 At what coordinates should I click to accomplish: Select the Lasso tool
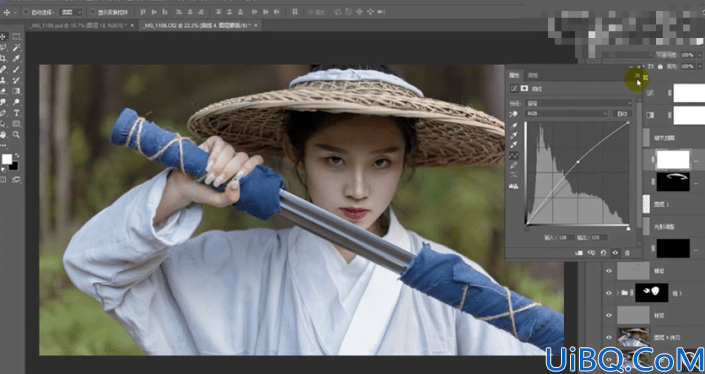pyautogui.click(x=3, y=48)
